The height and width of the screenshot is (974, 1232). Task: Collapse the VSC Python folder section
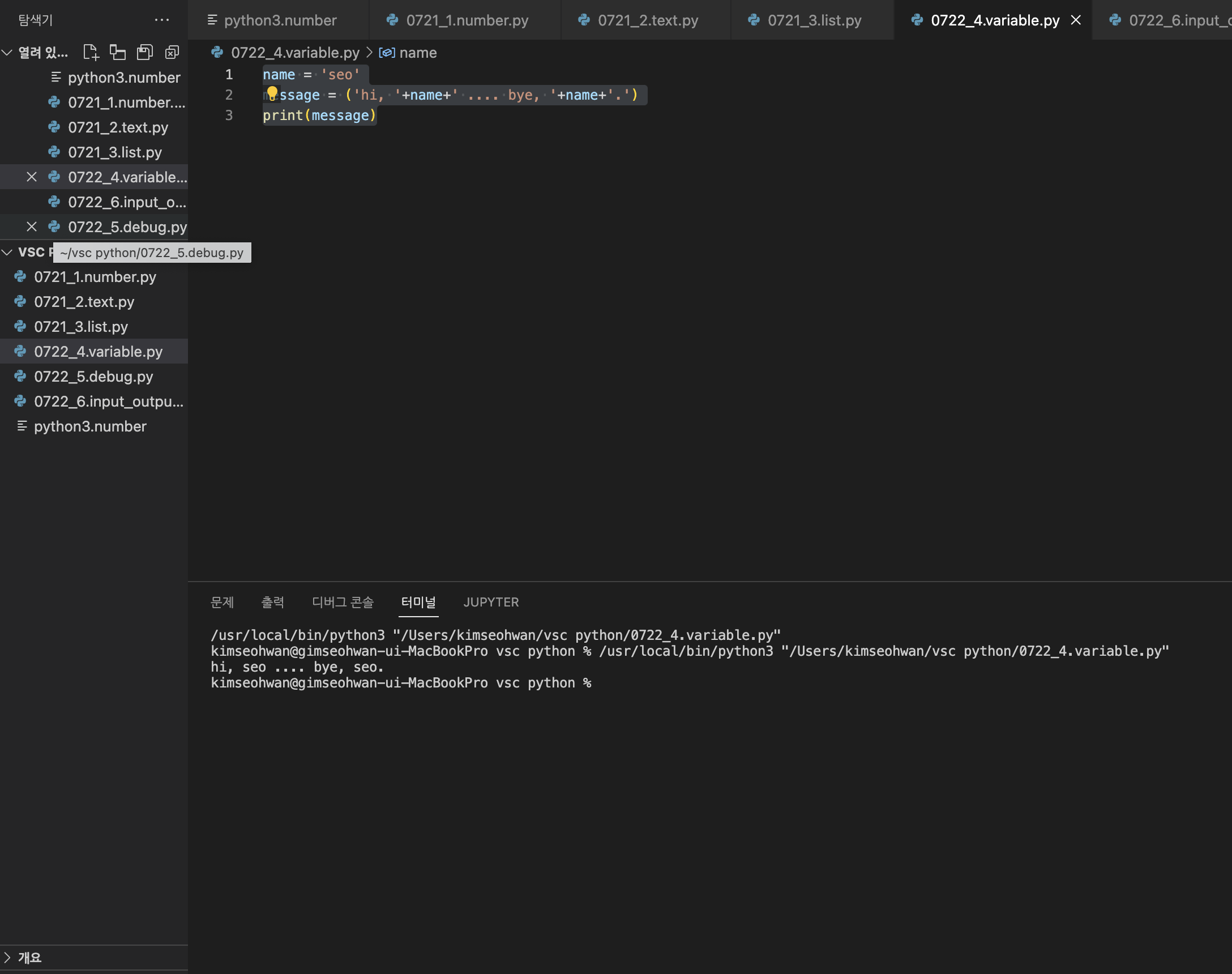point(7,252)
